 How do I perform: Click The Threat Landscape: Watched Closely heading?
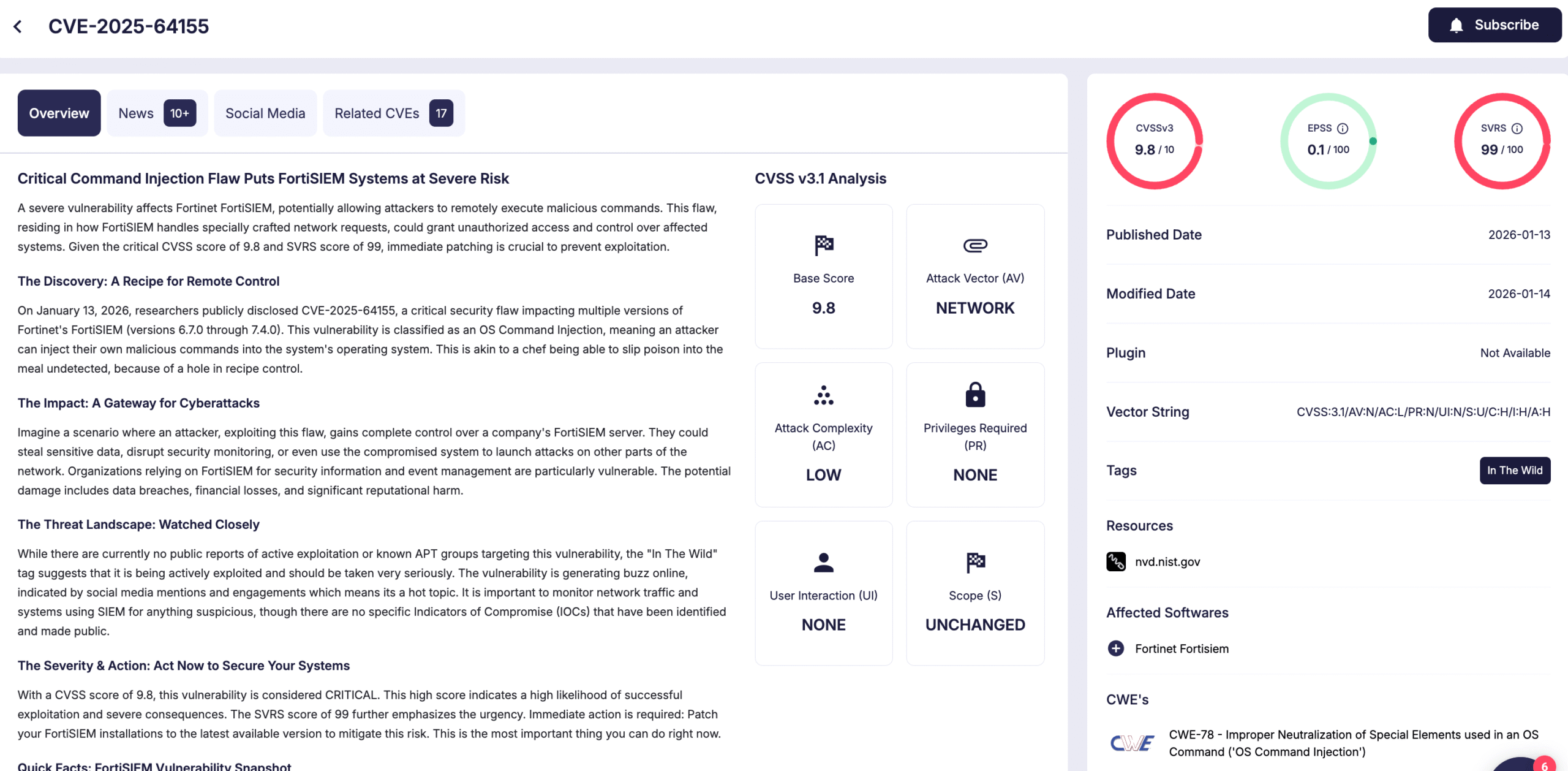click(x=138, y=525)
